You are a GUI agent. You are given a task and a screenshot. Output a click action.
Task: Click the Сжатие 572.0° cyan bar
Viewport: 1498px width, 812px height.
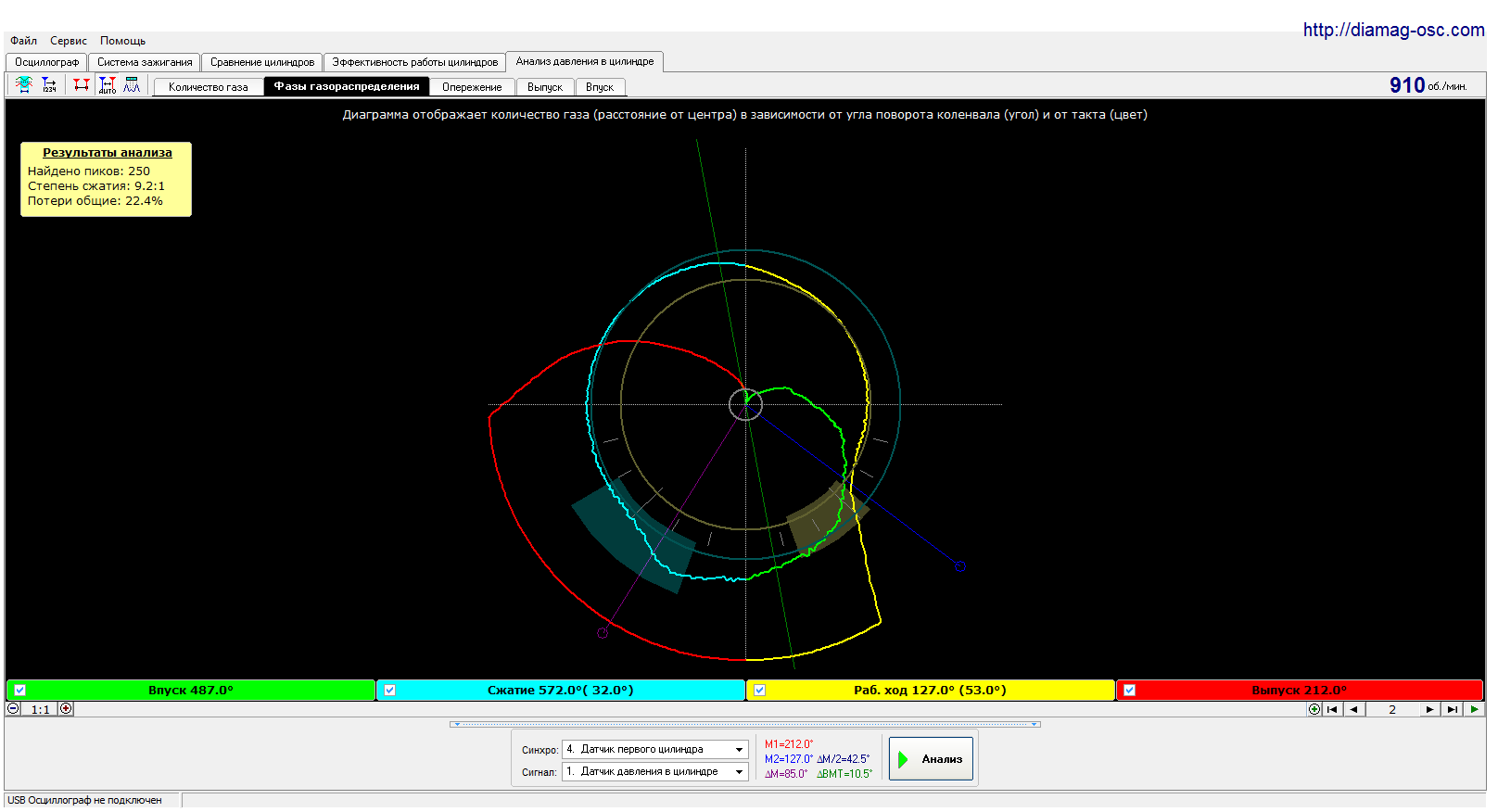point(561,691)
